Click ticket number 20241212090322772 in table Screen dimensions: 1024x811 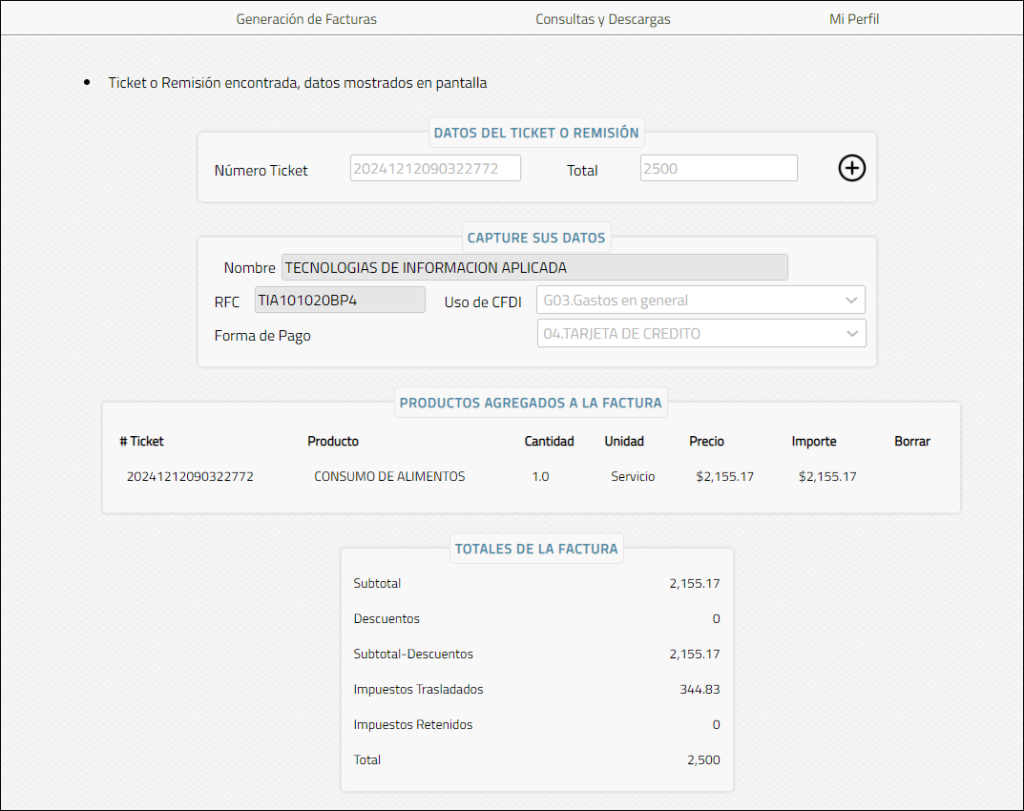190,477
